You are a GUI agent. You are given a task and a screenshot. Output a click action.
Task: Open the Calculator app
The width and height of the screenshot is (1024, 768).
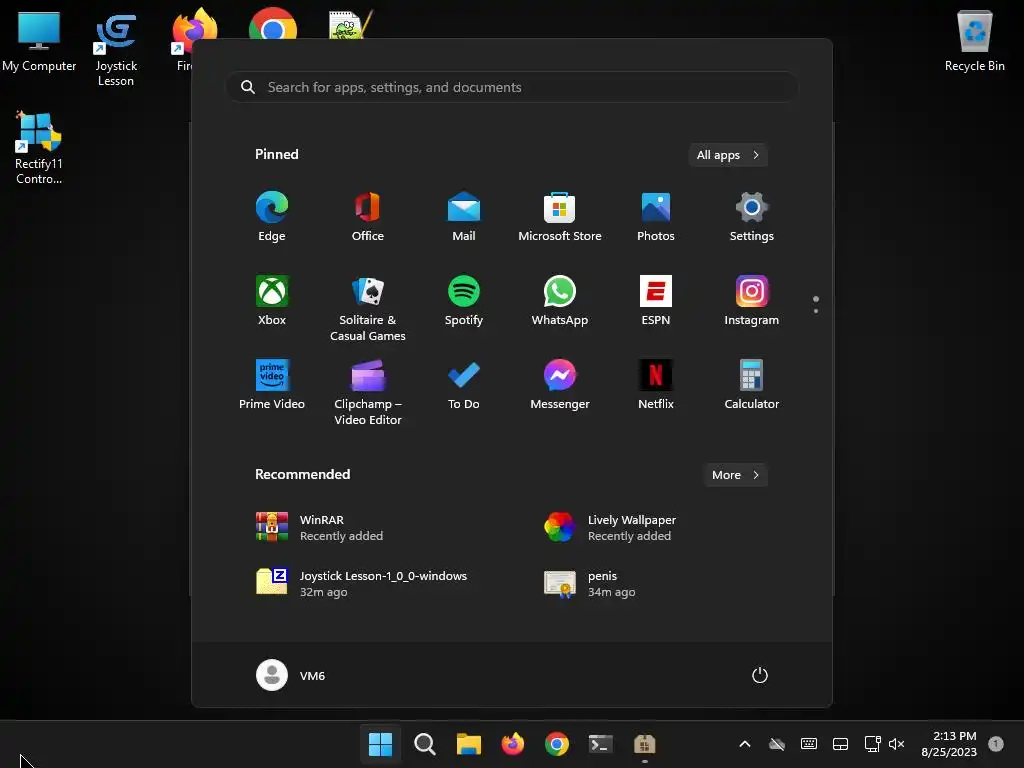(752, 385)
